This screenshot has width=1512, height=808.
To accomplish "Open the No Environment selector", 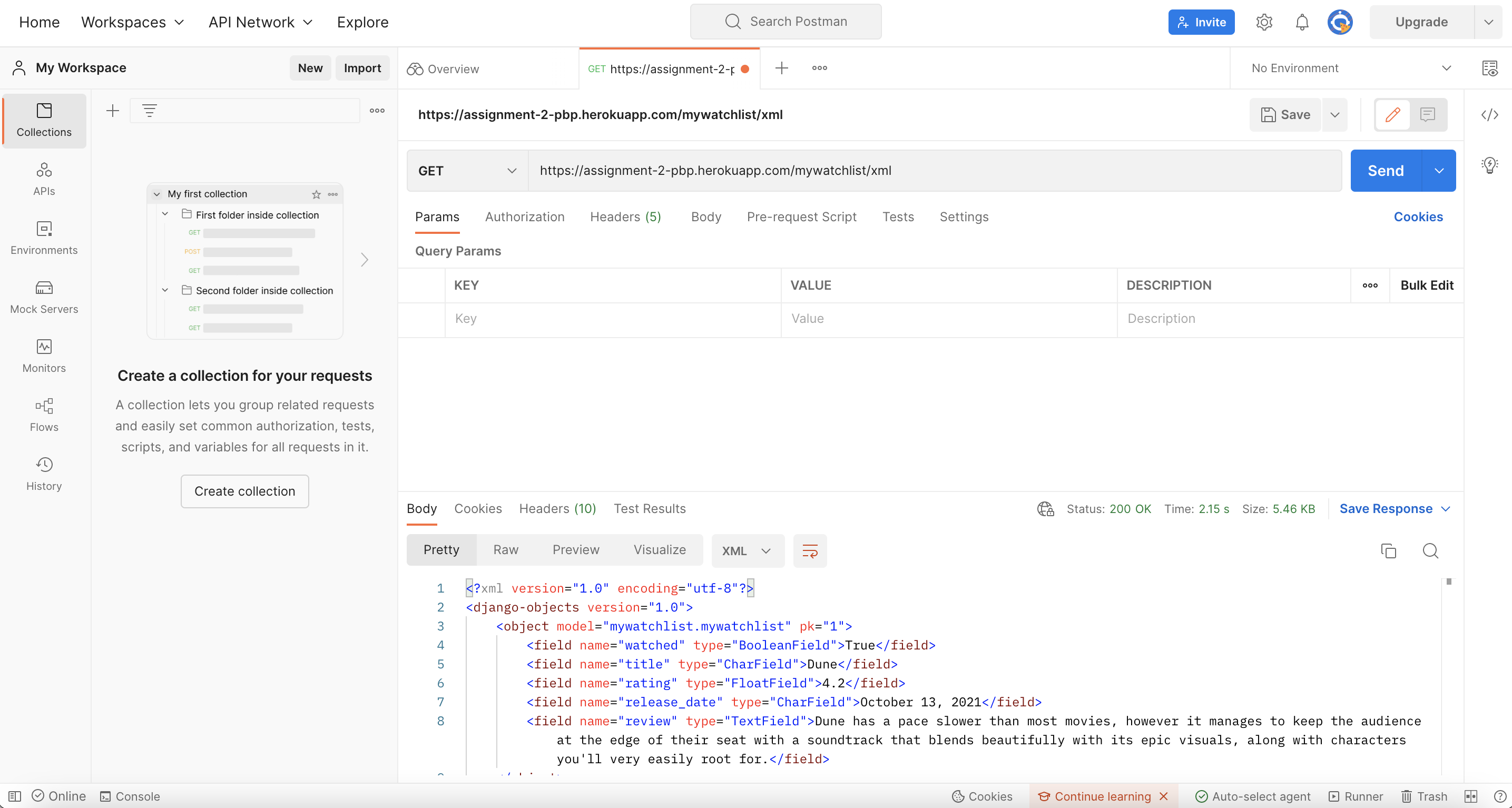I will pos(1351,68).
